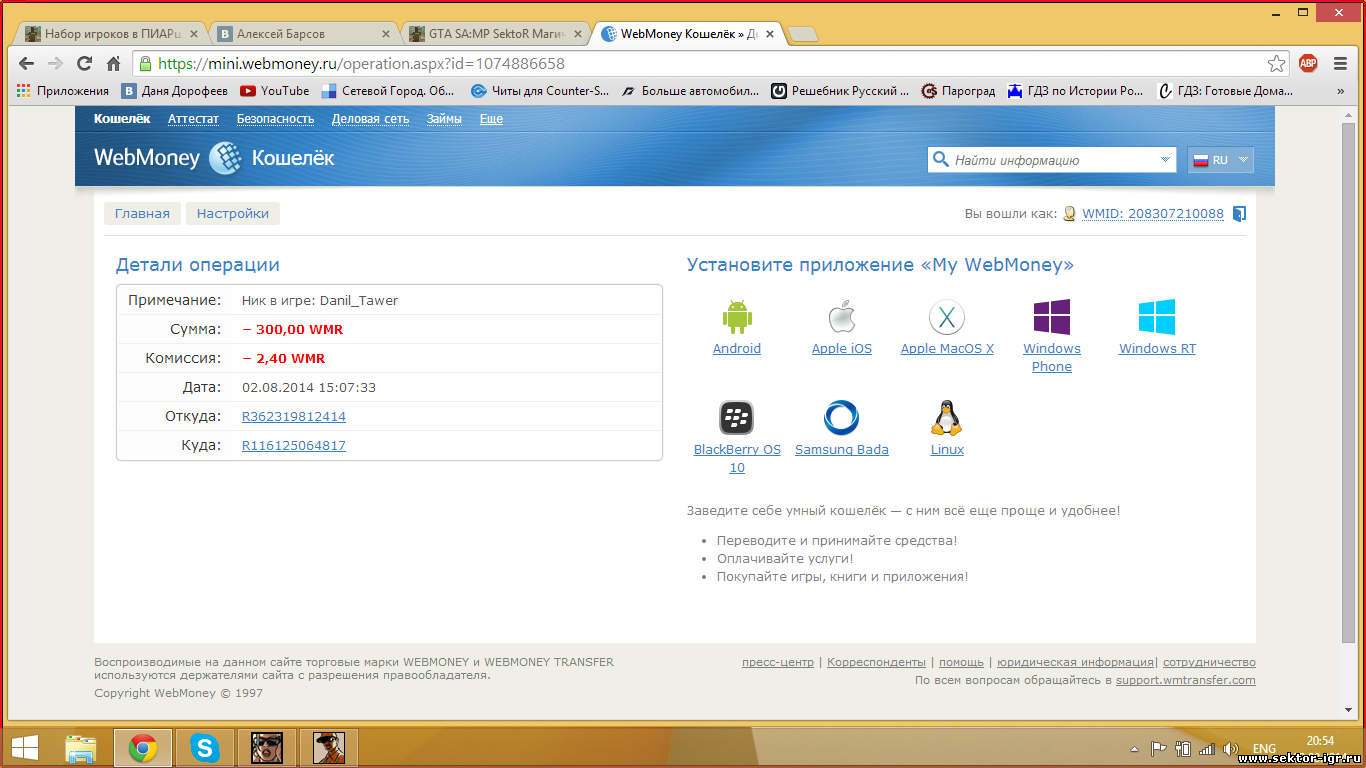Open the Даня Дорофеев bookmark

point(174,90)
